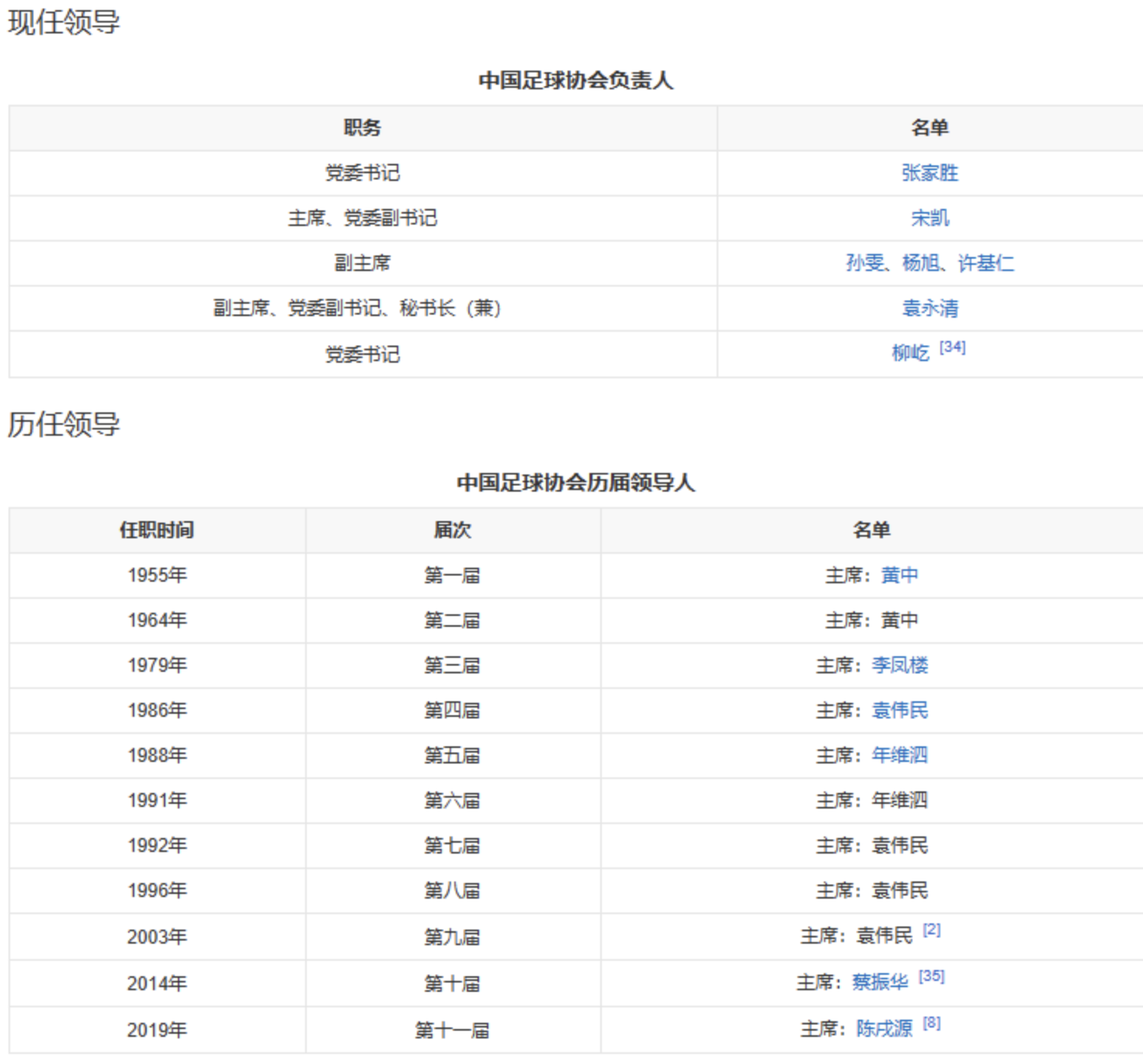Select 主席：年维泗 text in 1991年 row
This screenshot has height=1064, width=1143.
coord(871,801)
